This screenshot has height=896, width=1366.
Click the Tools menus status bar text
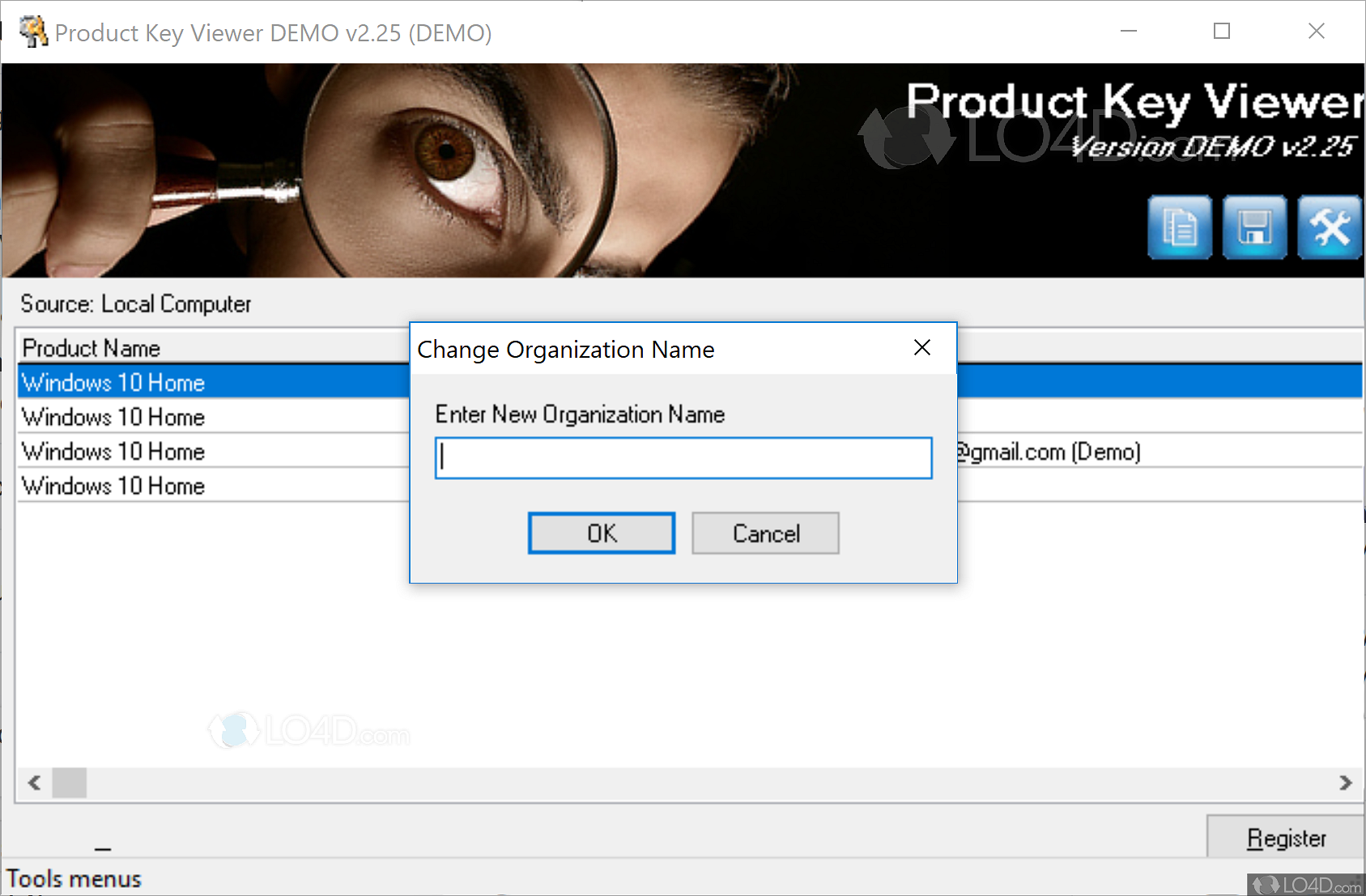[74, 879]
